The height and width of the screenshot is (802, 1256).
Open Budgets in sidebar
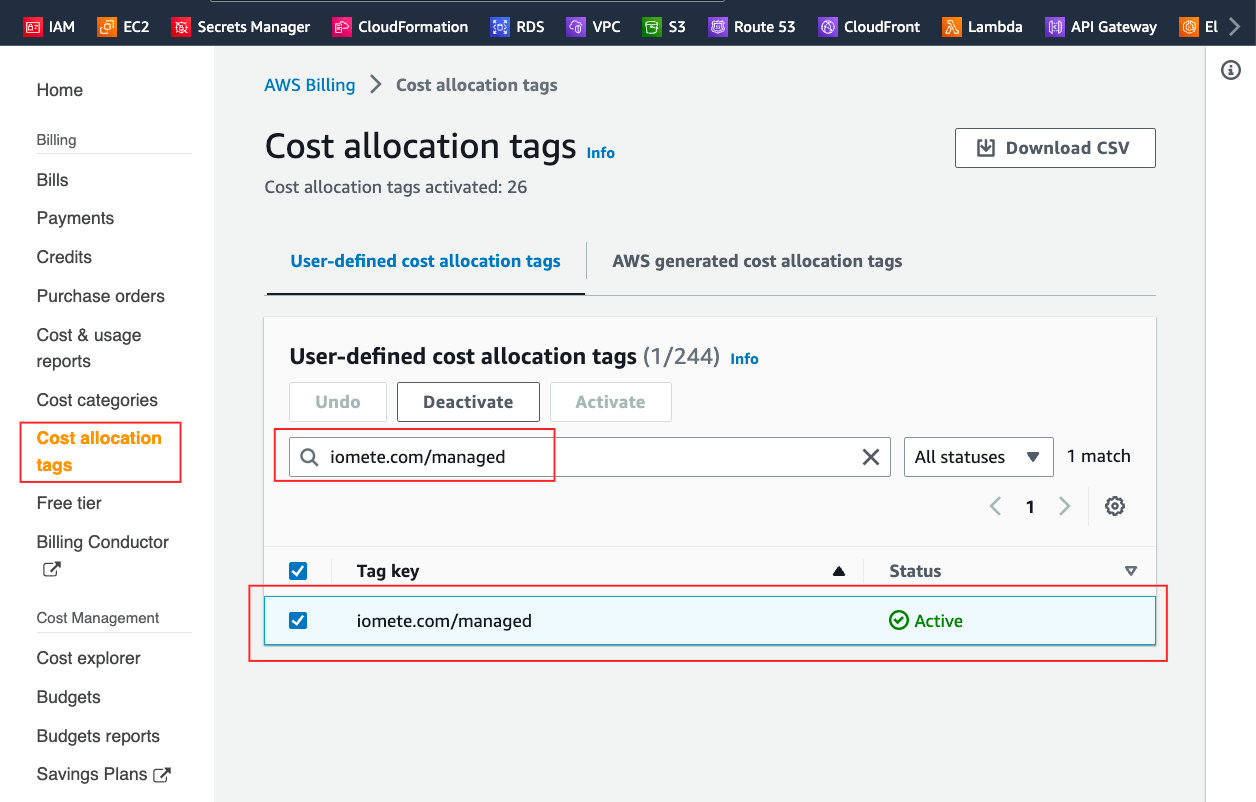point(69,697)
